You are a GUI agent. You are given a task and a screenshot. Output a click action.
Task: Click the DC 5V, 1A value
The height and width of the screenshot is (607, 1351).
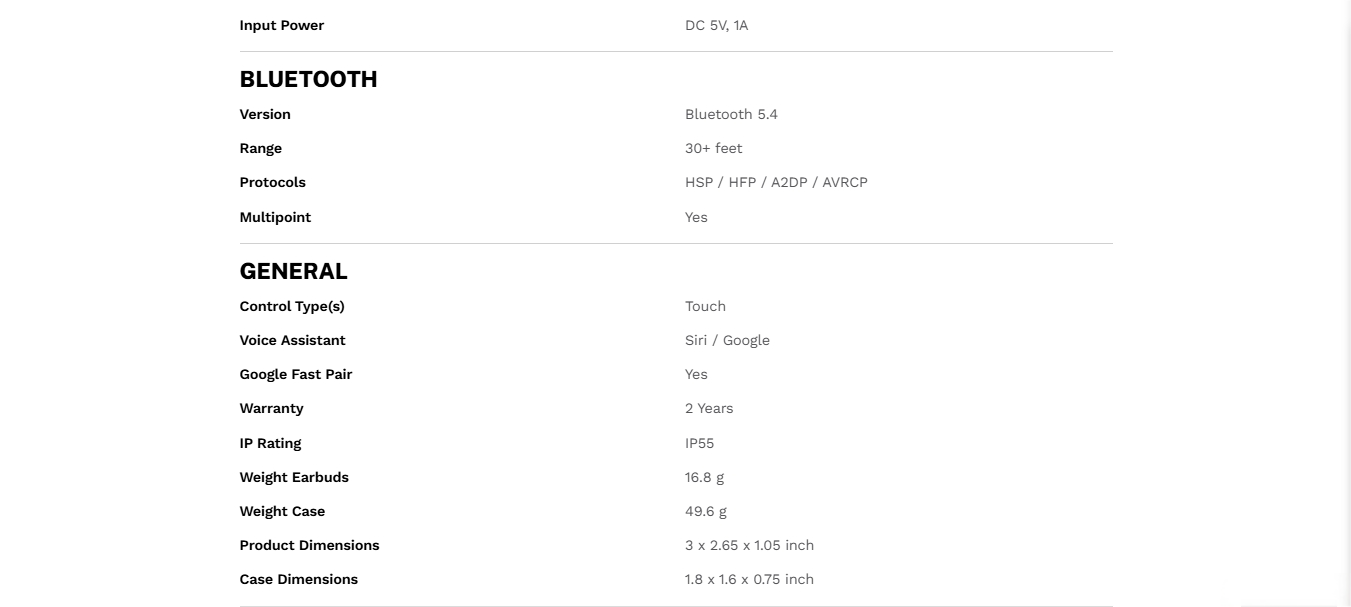point(716,26)
